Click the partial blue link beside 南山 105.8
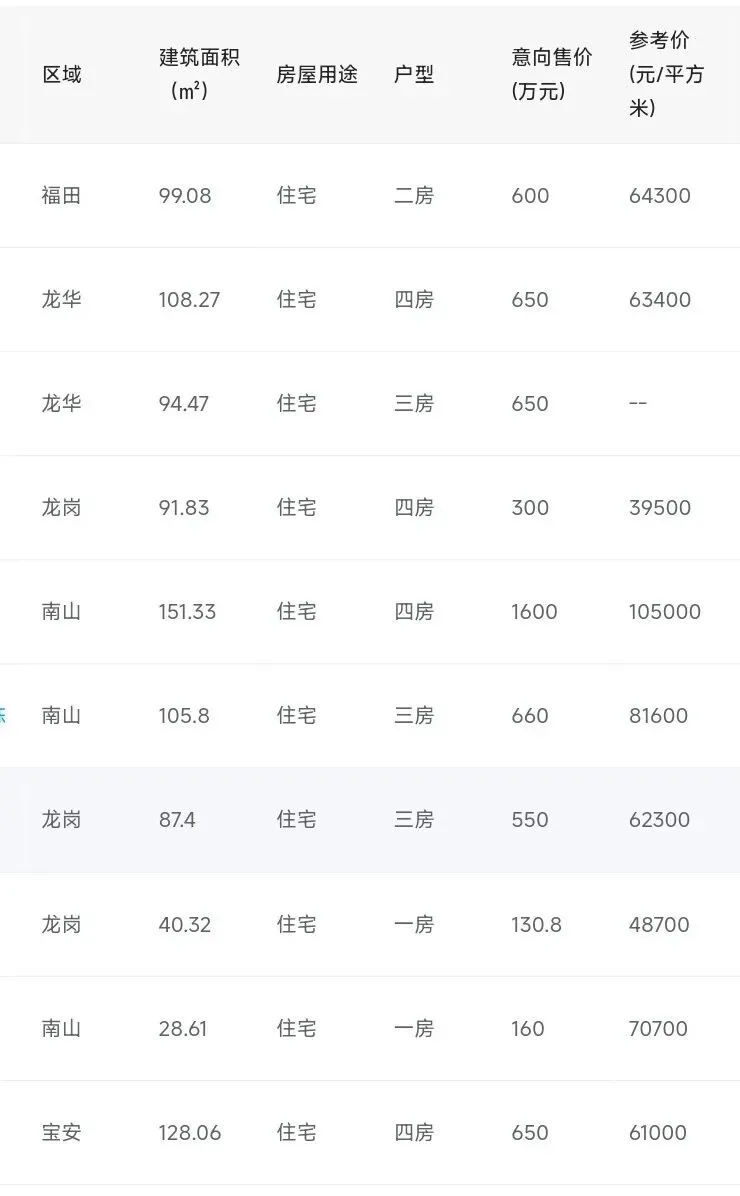This screenshot has height=1196, width=740. (3, 715)
